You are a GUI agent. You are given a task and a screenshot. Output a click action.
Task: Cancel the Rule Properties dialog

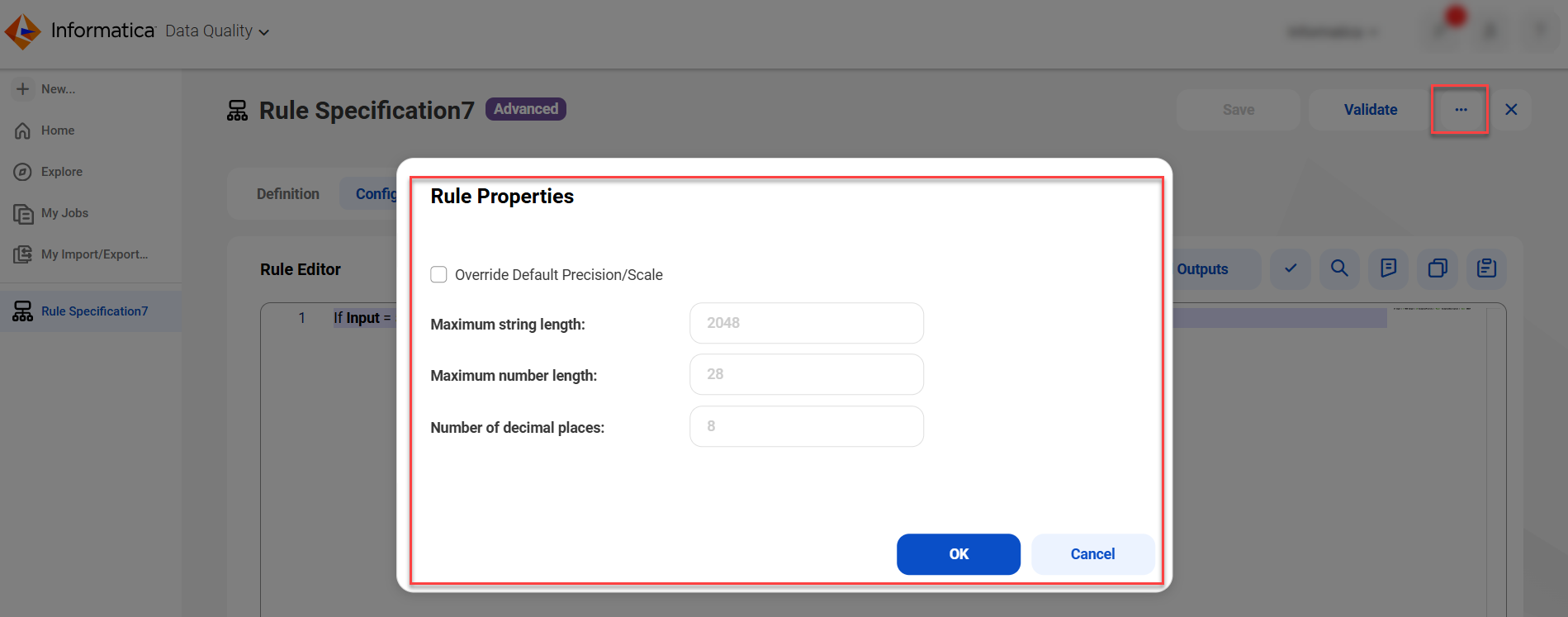pyautogui.click(x=1092, y=554)
